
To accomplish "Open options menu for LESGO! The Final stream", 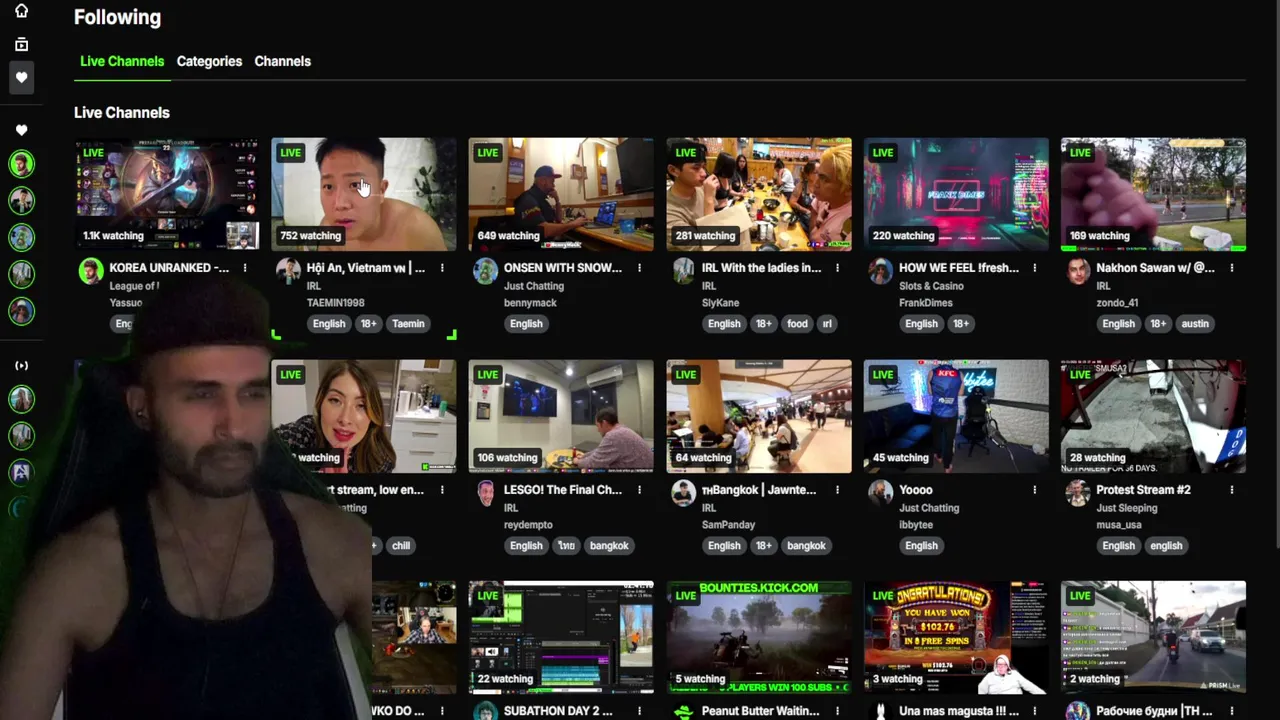I will tap(640, 490).
